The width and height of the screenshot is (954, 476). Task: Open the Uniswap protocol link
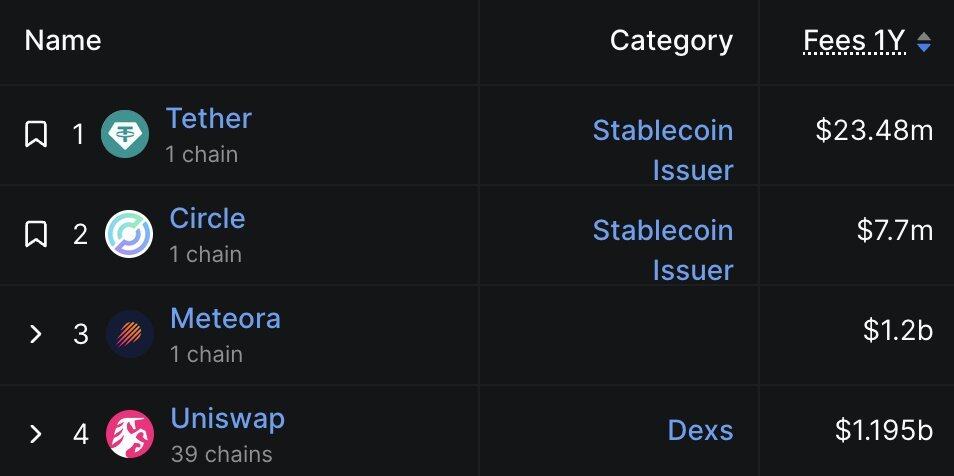(x=227, y=418)
